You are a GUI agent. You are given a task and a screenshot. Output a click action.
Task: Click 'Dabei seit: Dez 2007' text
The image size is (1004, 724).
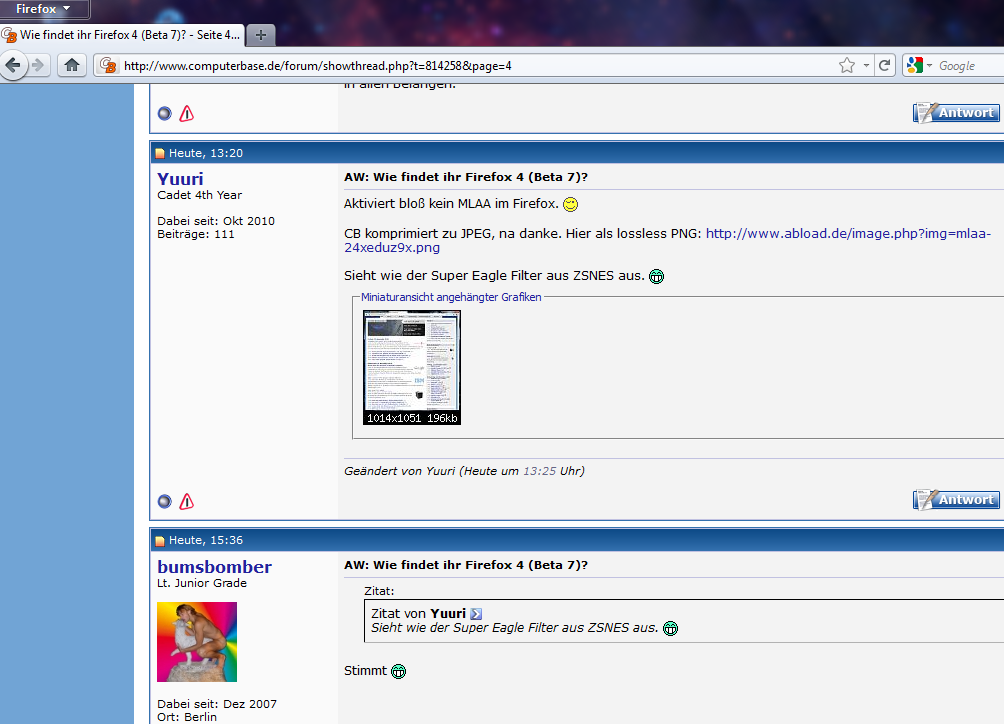pyautogui.click(x=216, y=704)
